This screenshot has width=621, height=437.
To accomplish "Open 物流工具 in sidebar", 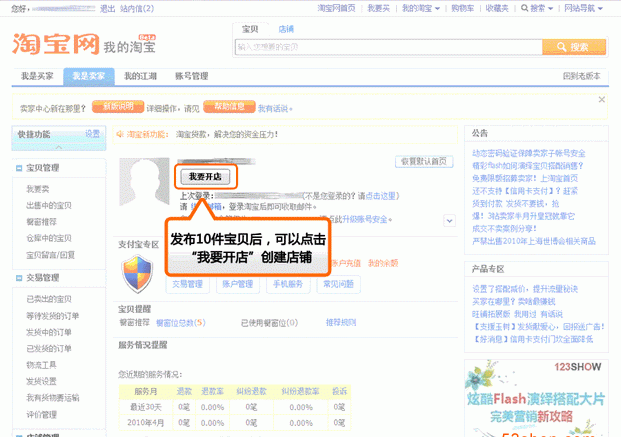I will 41,365.
